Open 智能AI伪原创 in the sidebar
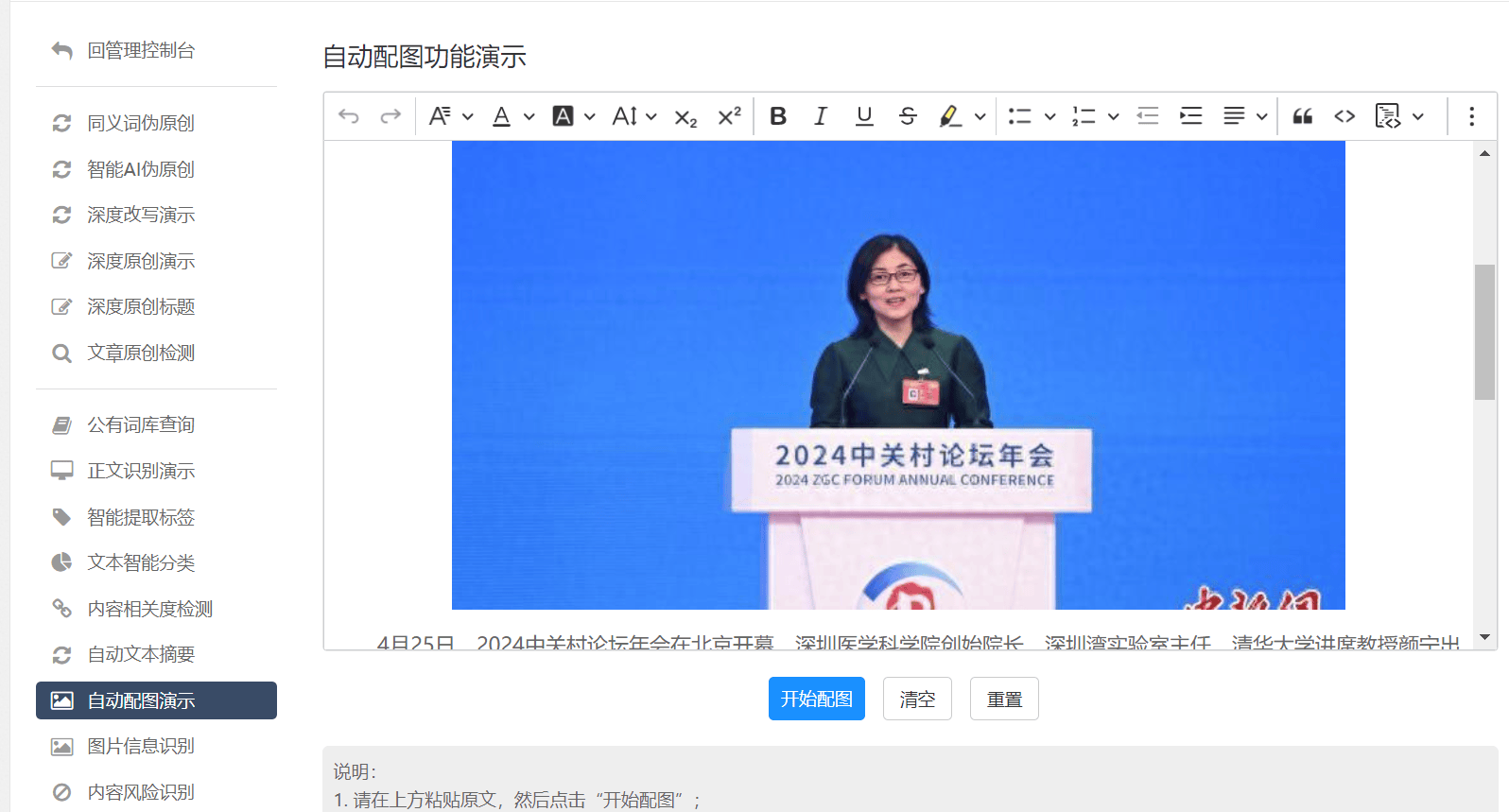The width and height of the screenshot is (1509, 812). point(141,169)
